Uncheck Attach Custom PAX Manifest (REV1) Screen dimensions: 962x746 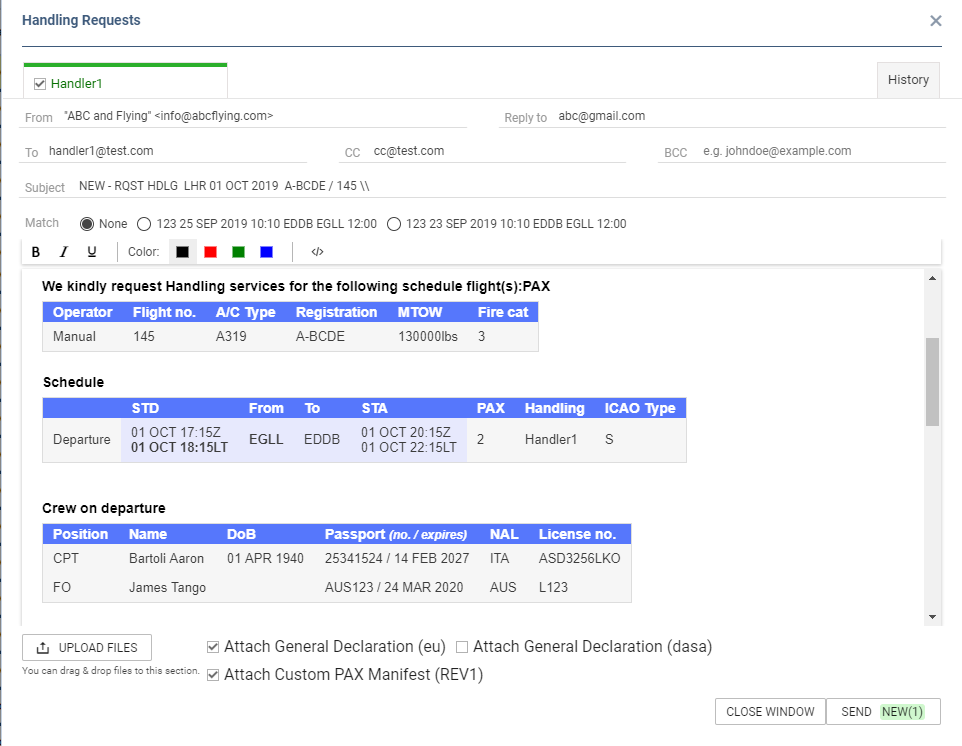[213, 675]
